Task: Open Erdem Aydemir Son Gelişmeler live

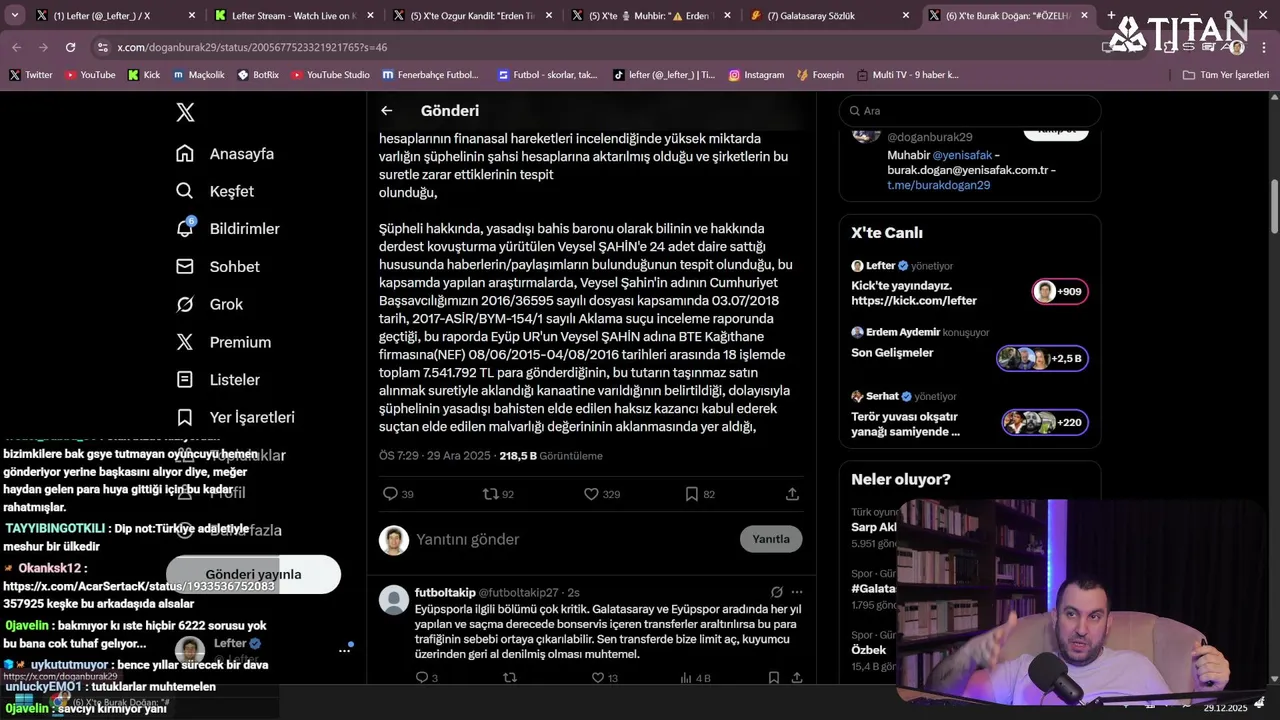Action: [970, 348]
